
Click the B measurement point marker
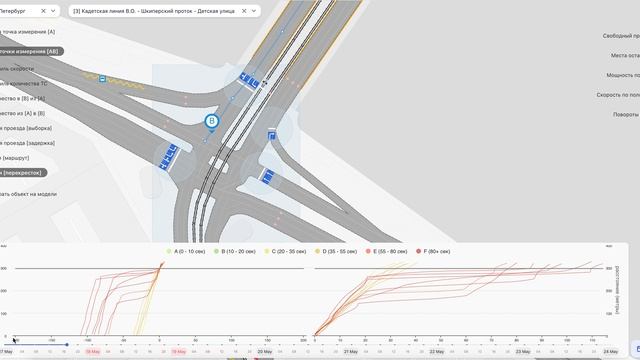pos(211,121)
